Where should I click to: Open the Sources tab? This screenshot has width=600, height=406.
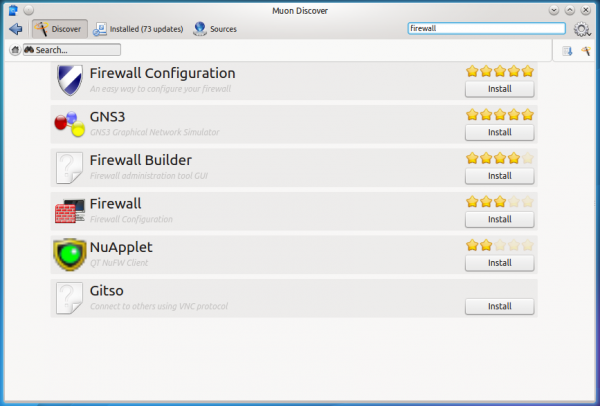pos(215,29)
